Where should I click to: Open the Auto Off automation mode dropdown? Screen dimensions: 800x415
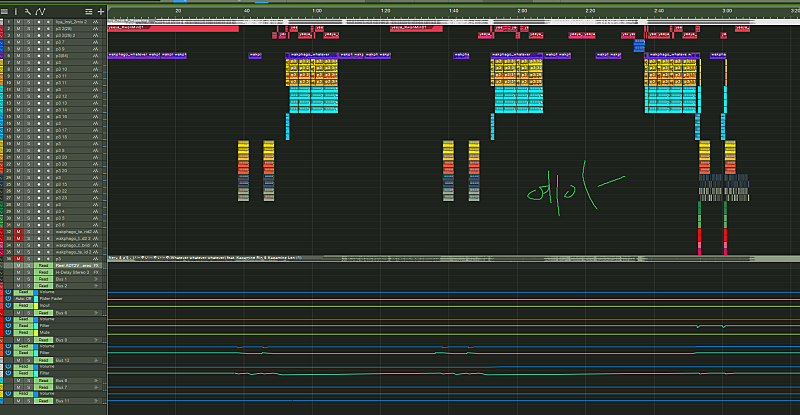(22, 299)
